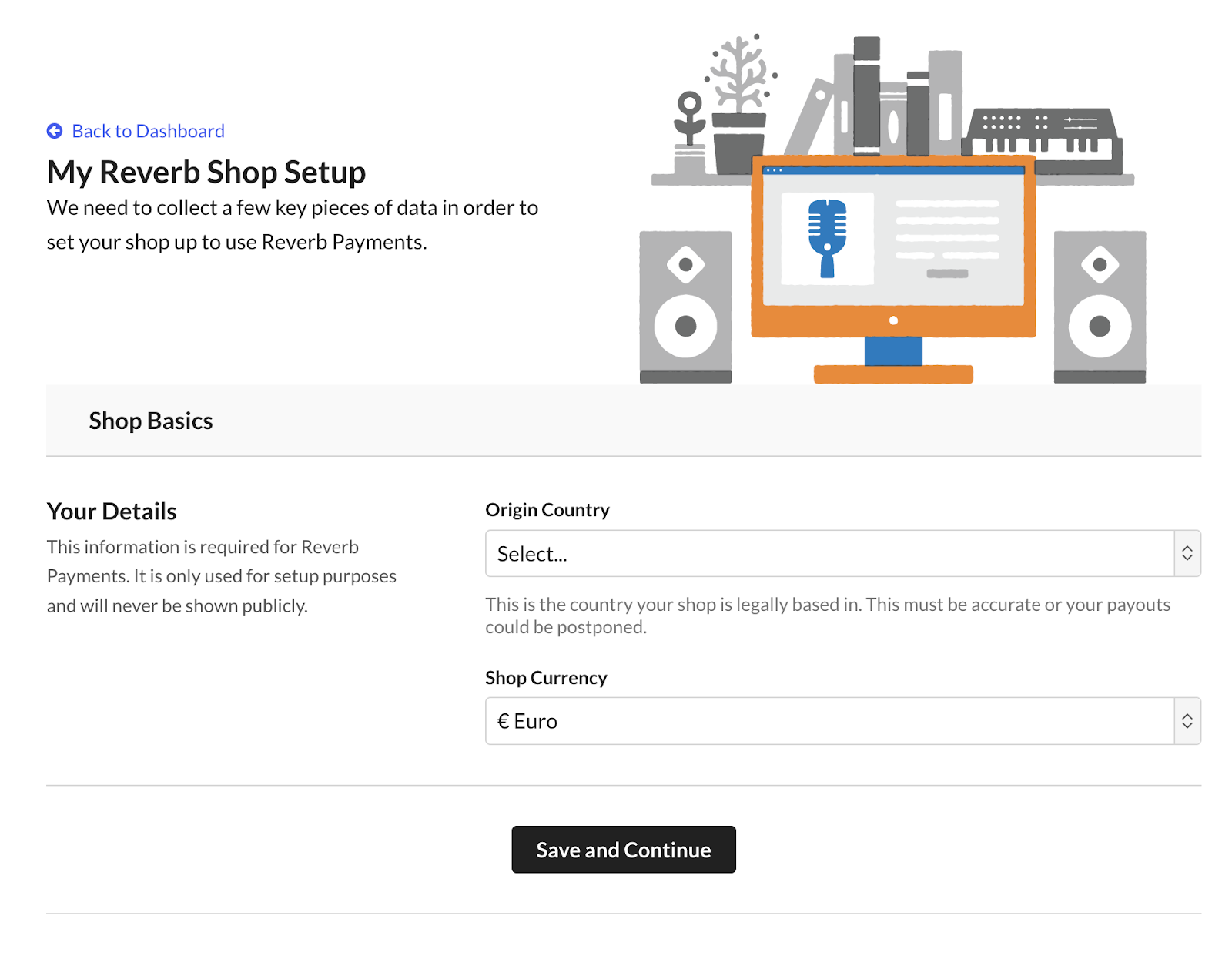This screenshot has height=956, width=1232.
Task: Click the left speaker illustration
Action: coord(685,307)
